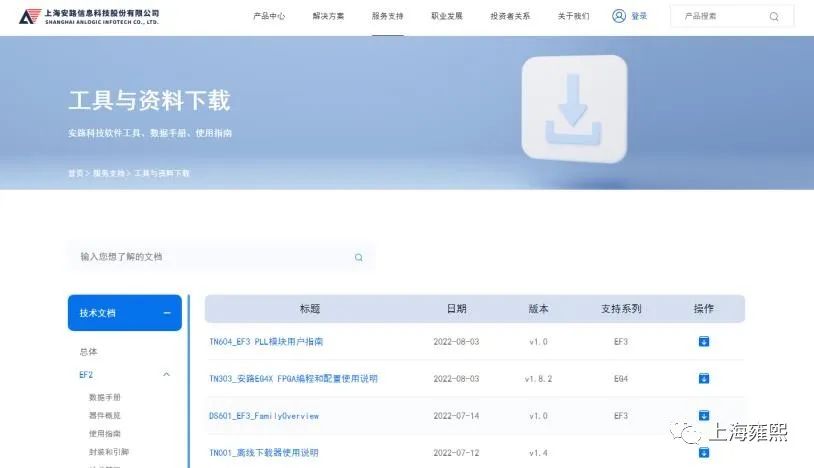The width and height of the screenshot is (814, 468).
Task: Download DS601_EF3_FamilyOverview via its icon
Action: pos(703,415)
